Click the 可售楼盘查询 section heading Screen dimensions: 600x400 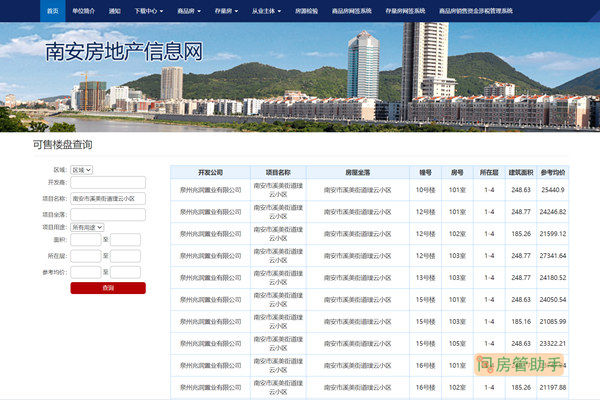pos(62,145)
